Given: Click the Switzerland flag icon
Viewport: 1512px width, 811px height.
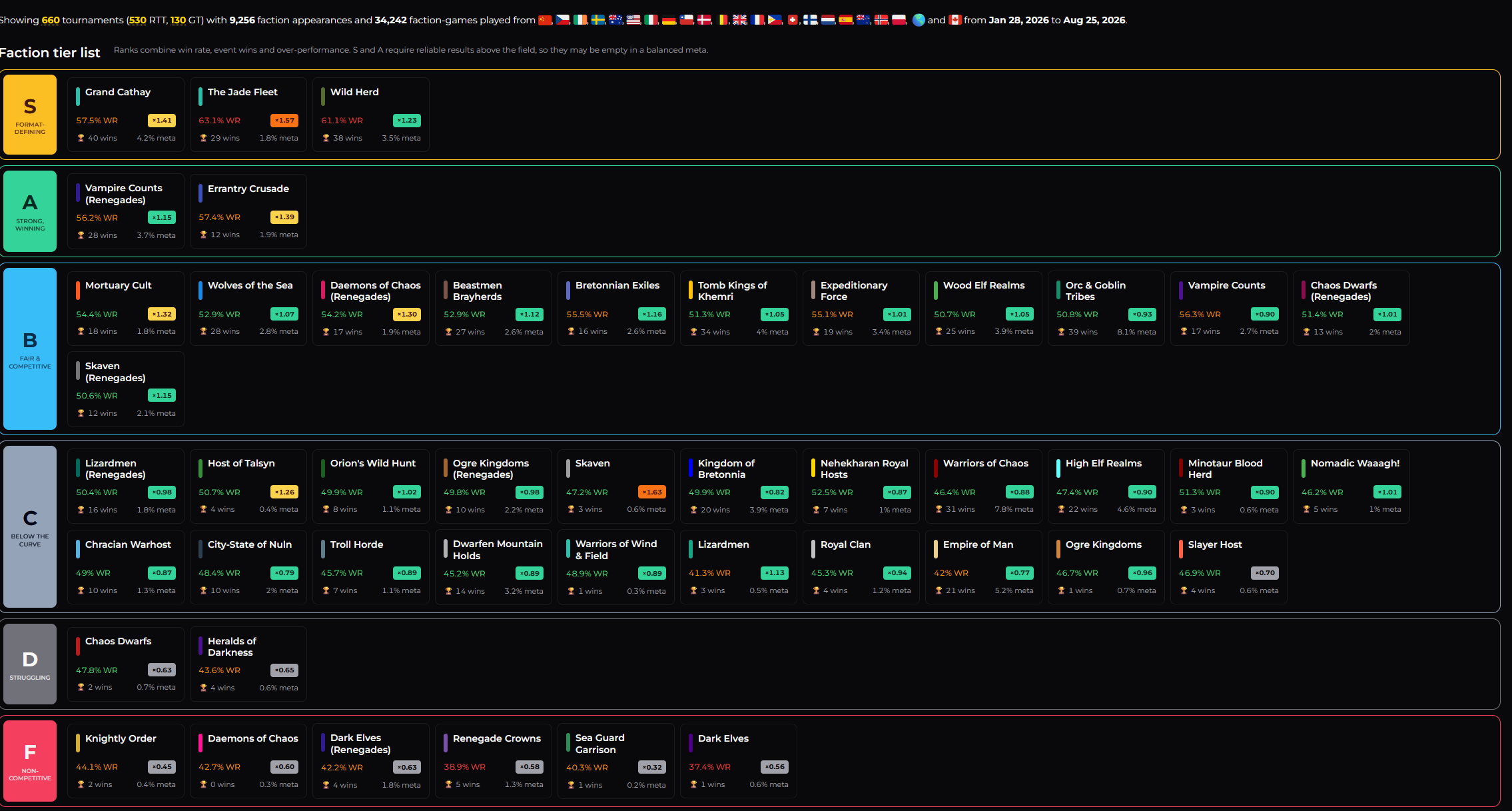Looking at the screenshot, I should [793, 20].
